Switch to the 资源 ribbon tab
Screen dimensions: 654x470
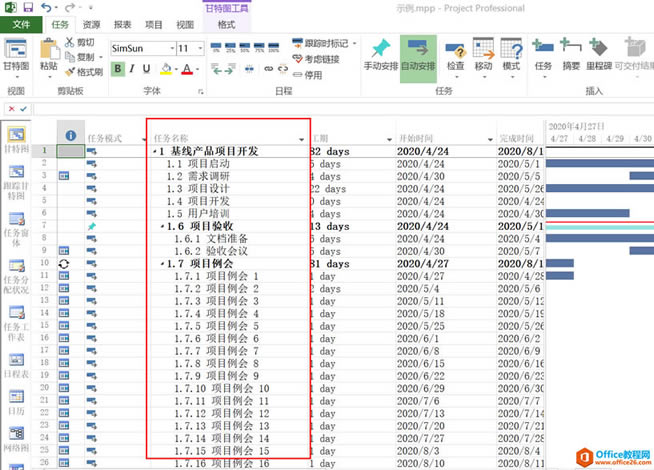pyautogui.click(x=91, y=24)
